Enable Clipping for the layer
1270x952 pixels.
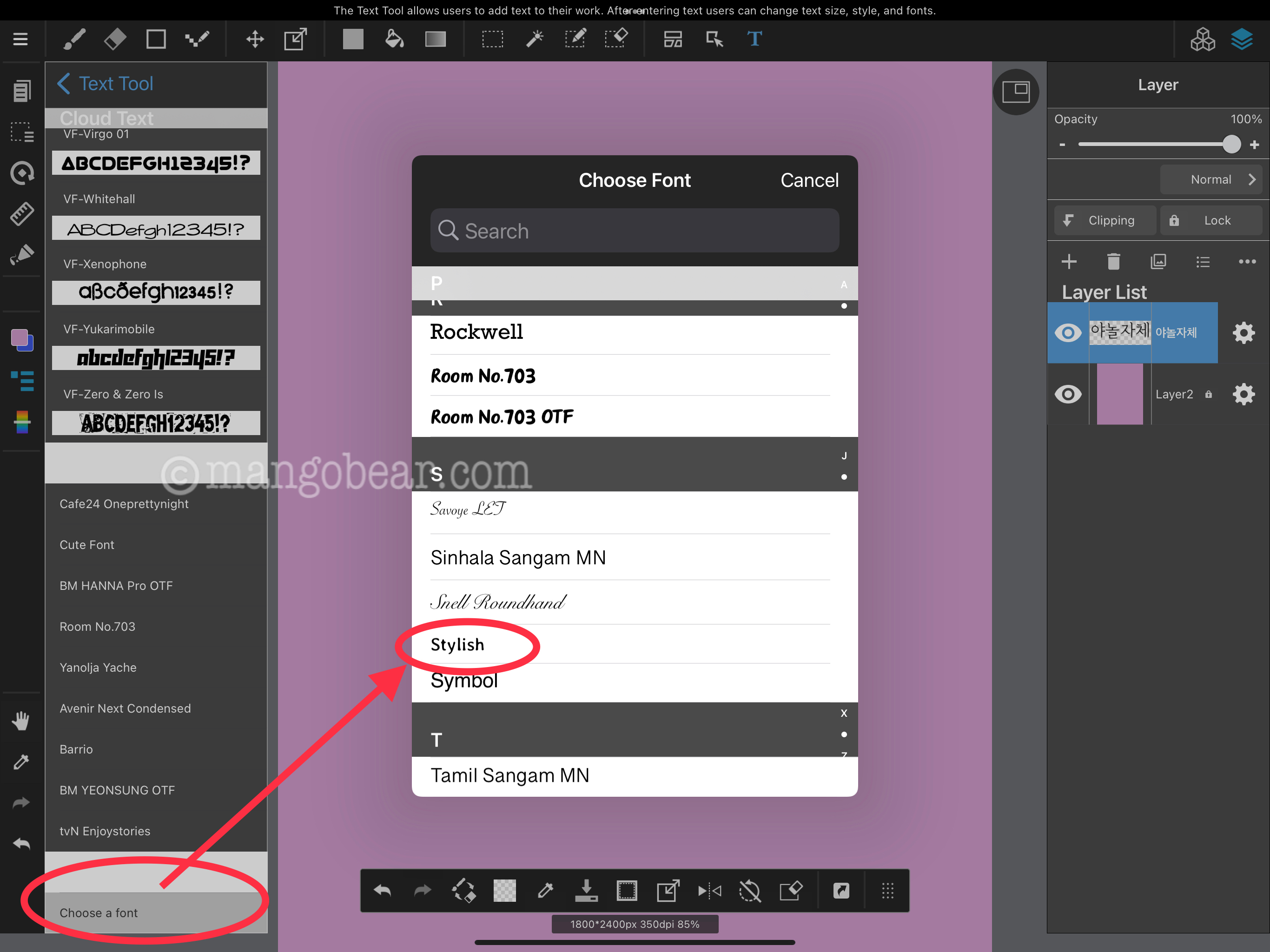click(x=1104, y=220)
